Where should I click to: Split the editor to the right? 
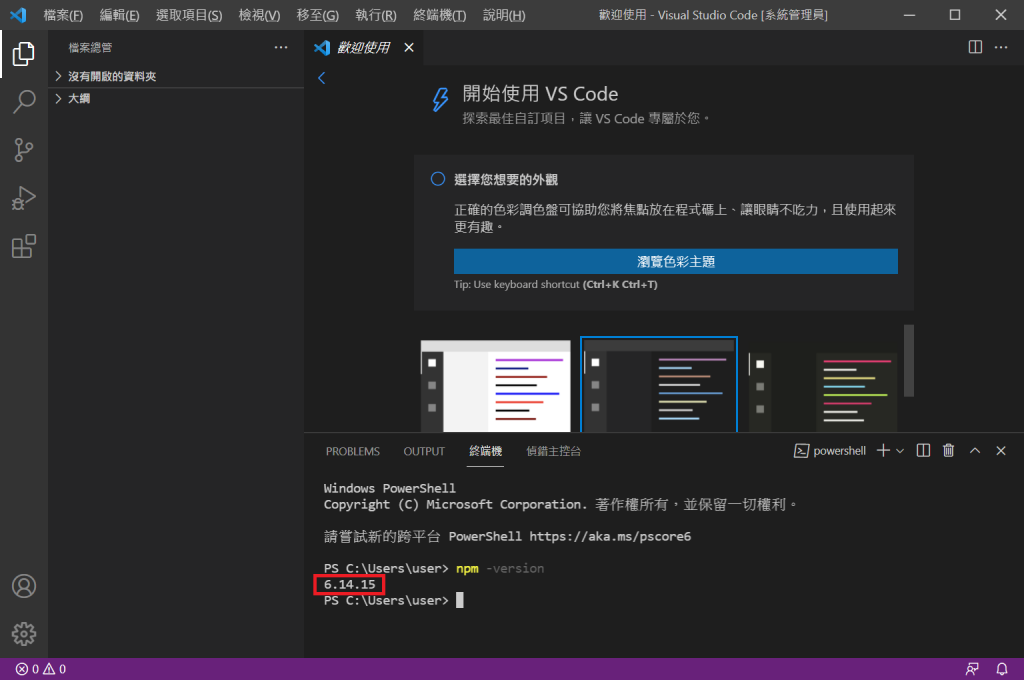(975, 47)
